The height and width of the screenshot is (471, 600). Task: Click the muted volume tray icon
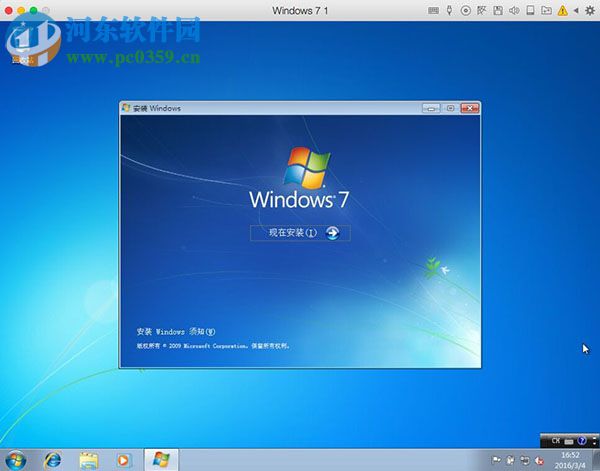[539, 460]
